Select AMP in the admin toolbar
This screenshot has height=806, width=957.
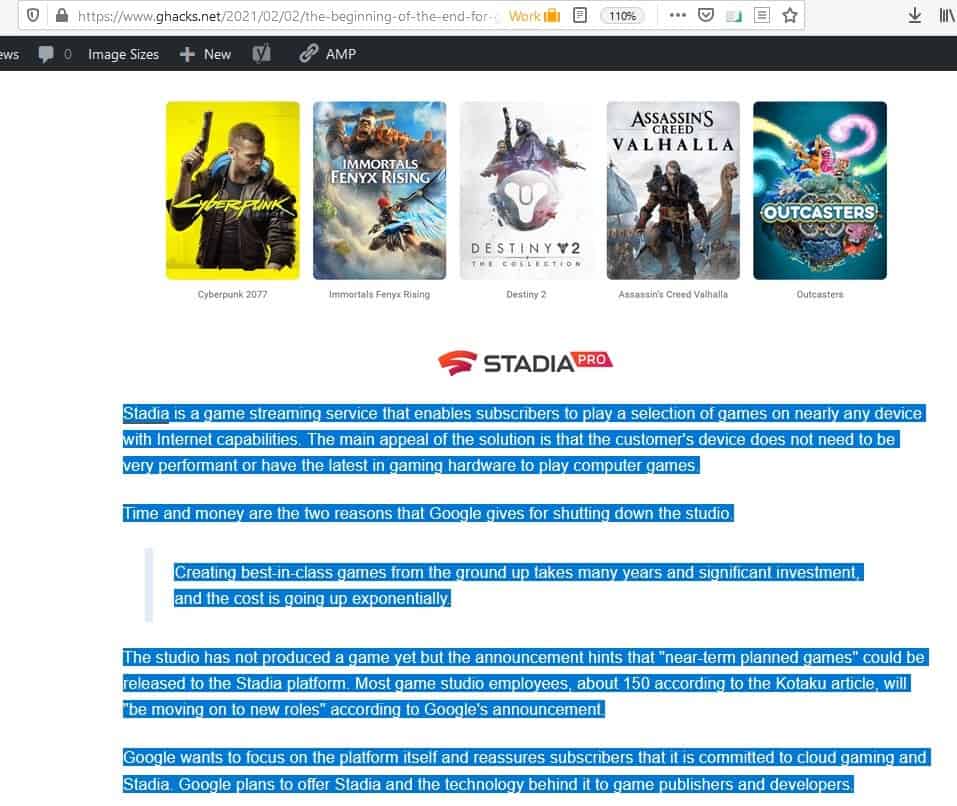click(330, 54)
